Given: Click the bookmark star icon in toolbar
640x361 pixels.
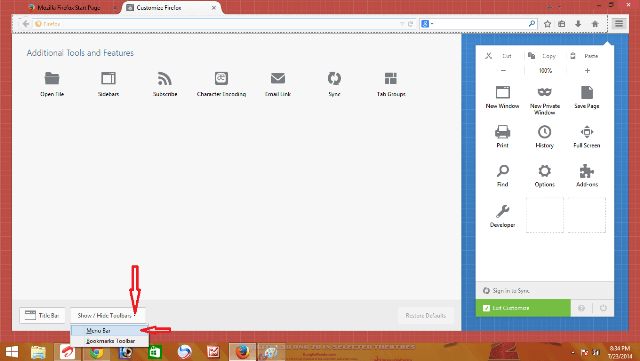Looking at the screenshot, I should (x=547, y=24).
